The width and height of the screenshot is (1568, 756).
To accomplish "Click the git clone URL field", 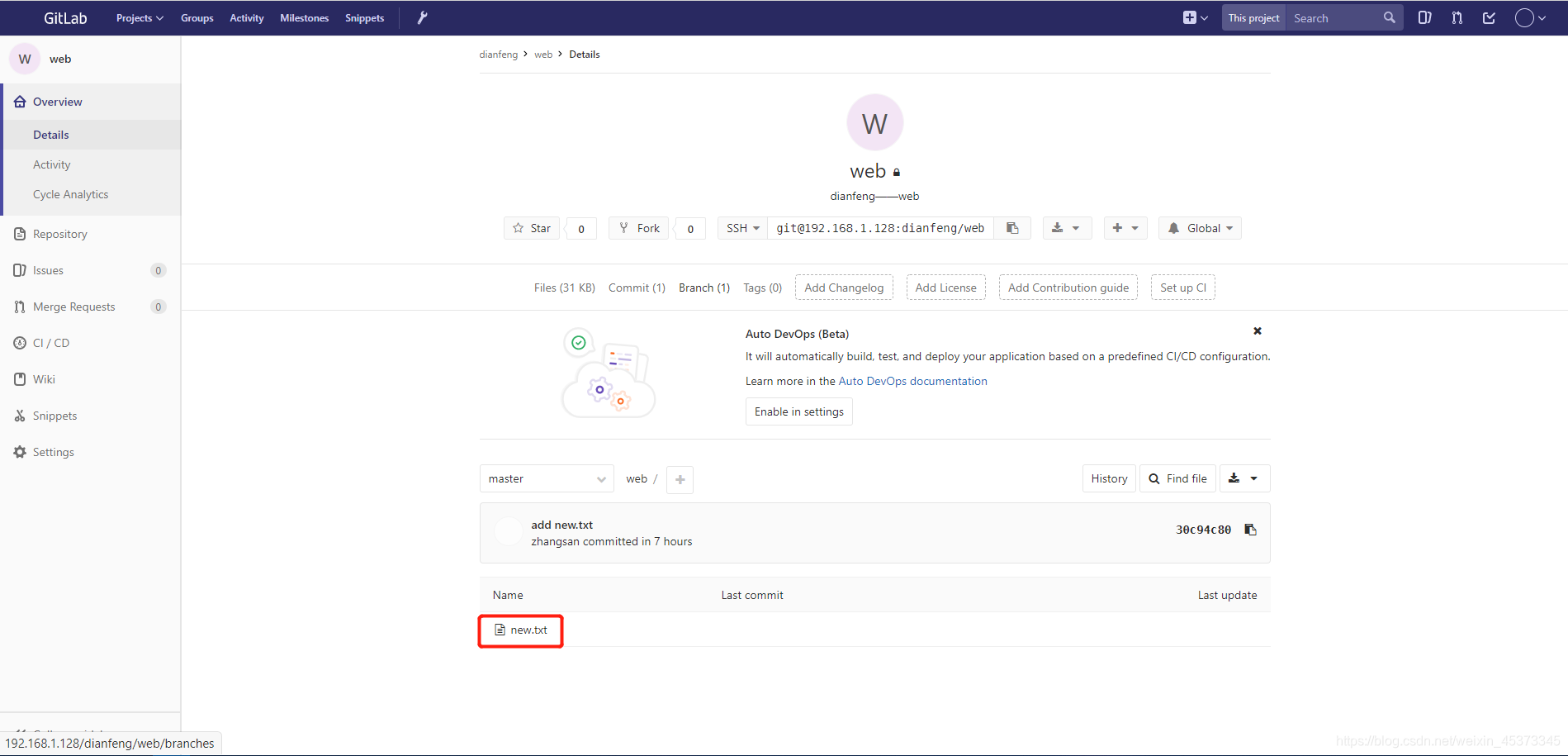I will pyautogui.click(x=880, y=228).
